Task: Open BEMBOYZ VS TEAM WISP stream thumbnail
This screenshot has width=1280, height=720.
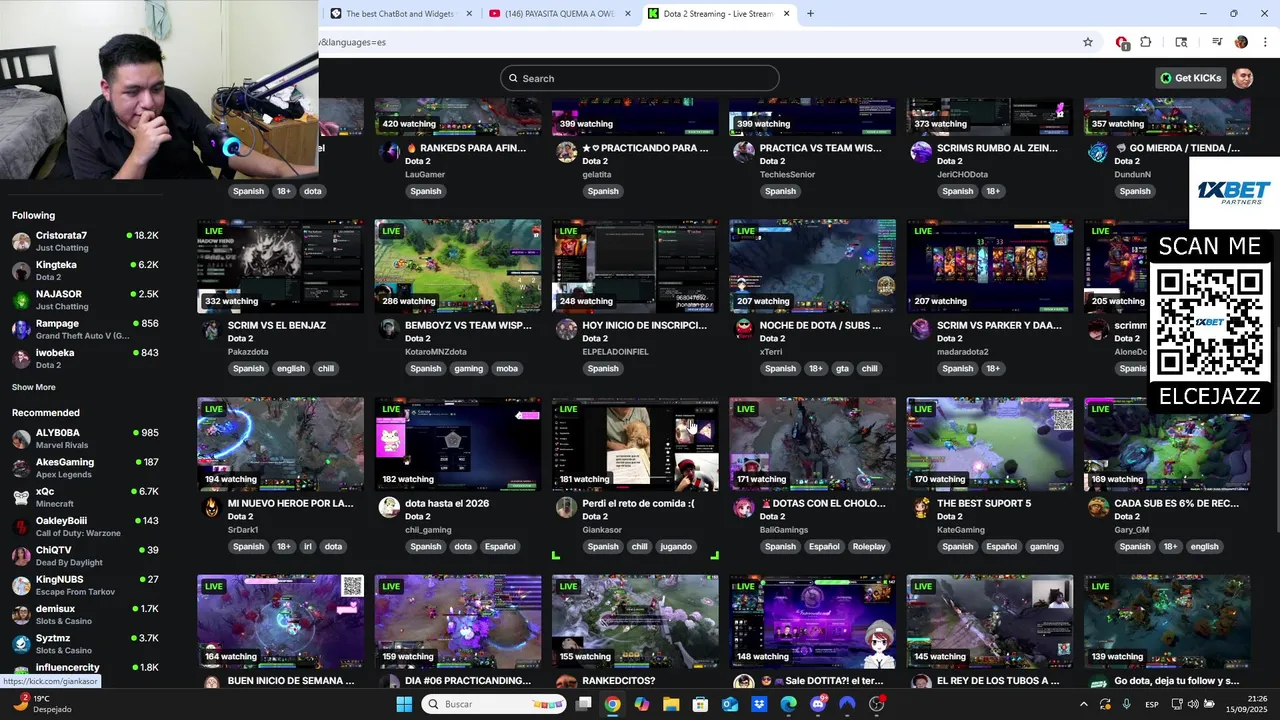Action: point(458,266)
